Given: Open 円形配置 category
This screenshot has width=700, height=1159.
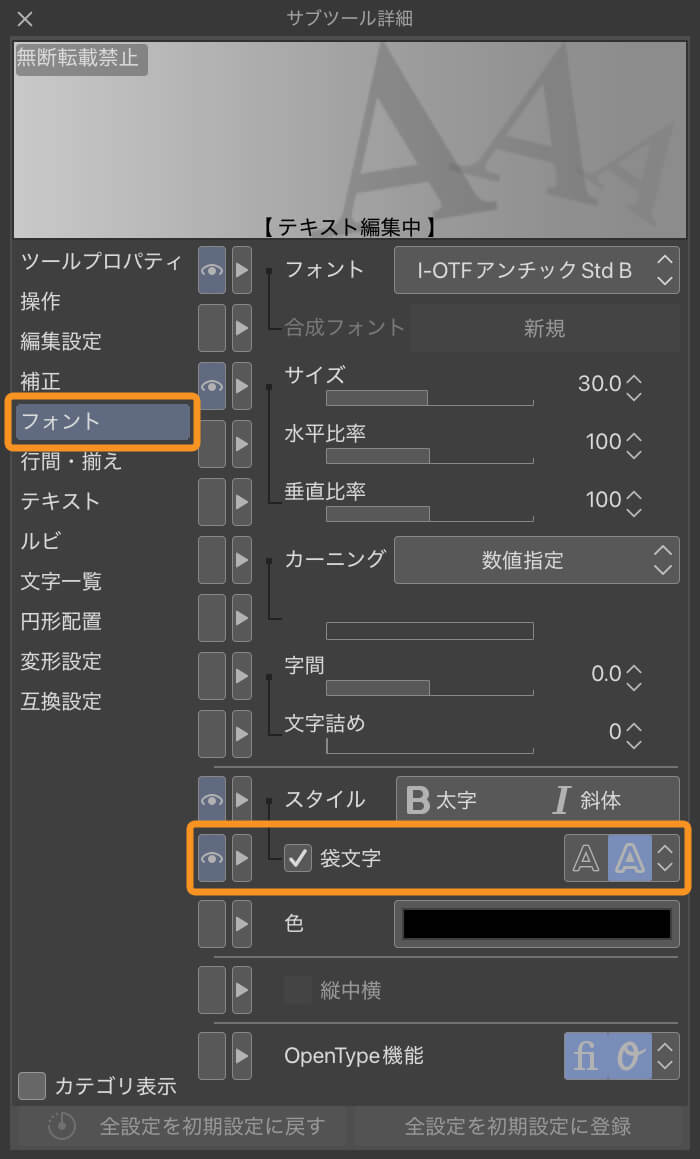Looking at the screenshot, I should pos(61,621).
